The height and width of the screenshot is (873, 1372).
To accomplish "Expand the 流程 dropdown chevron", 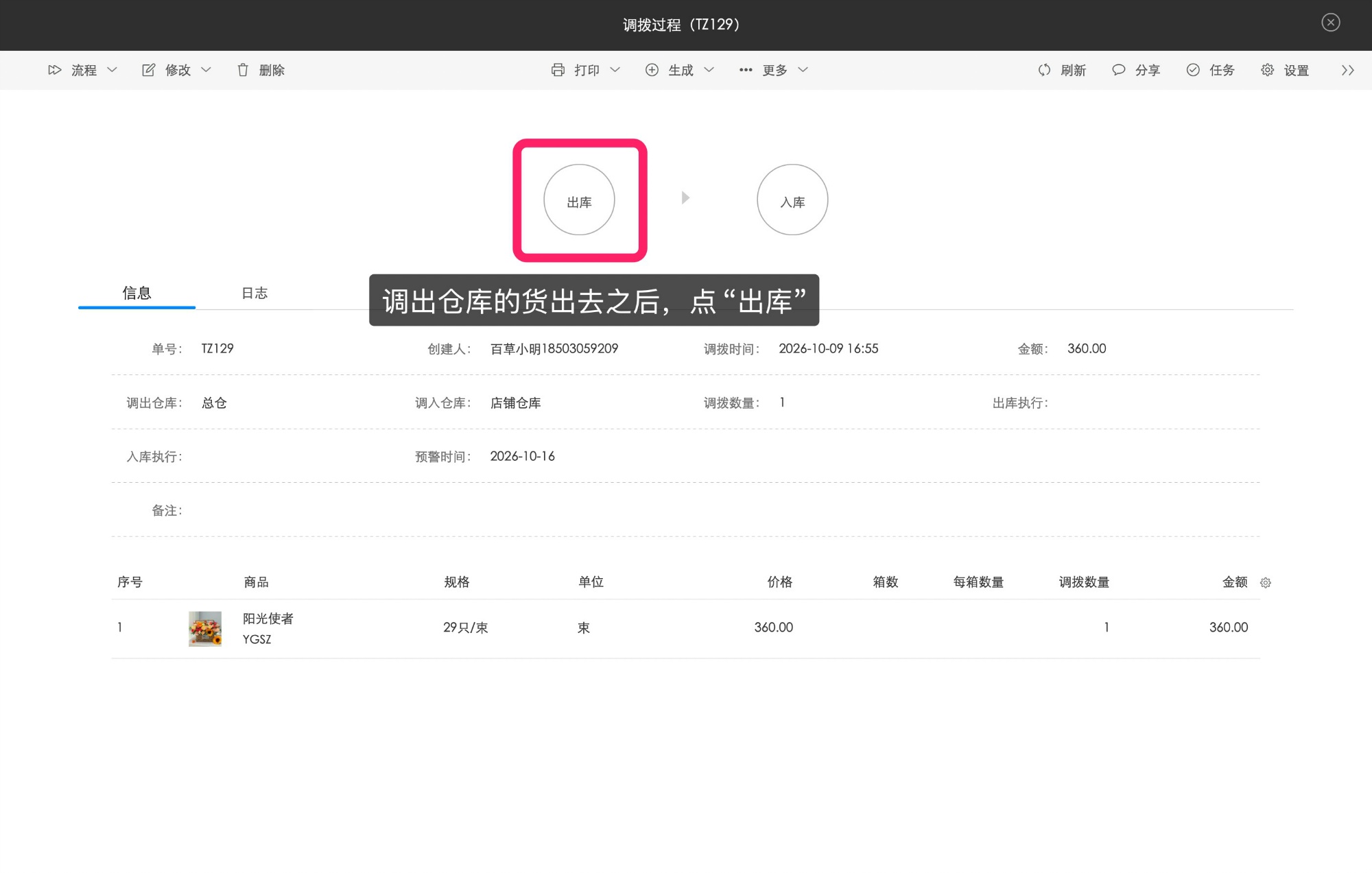I will [113, 70].
